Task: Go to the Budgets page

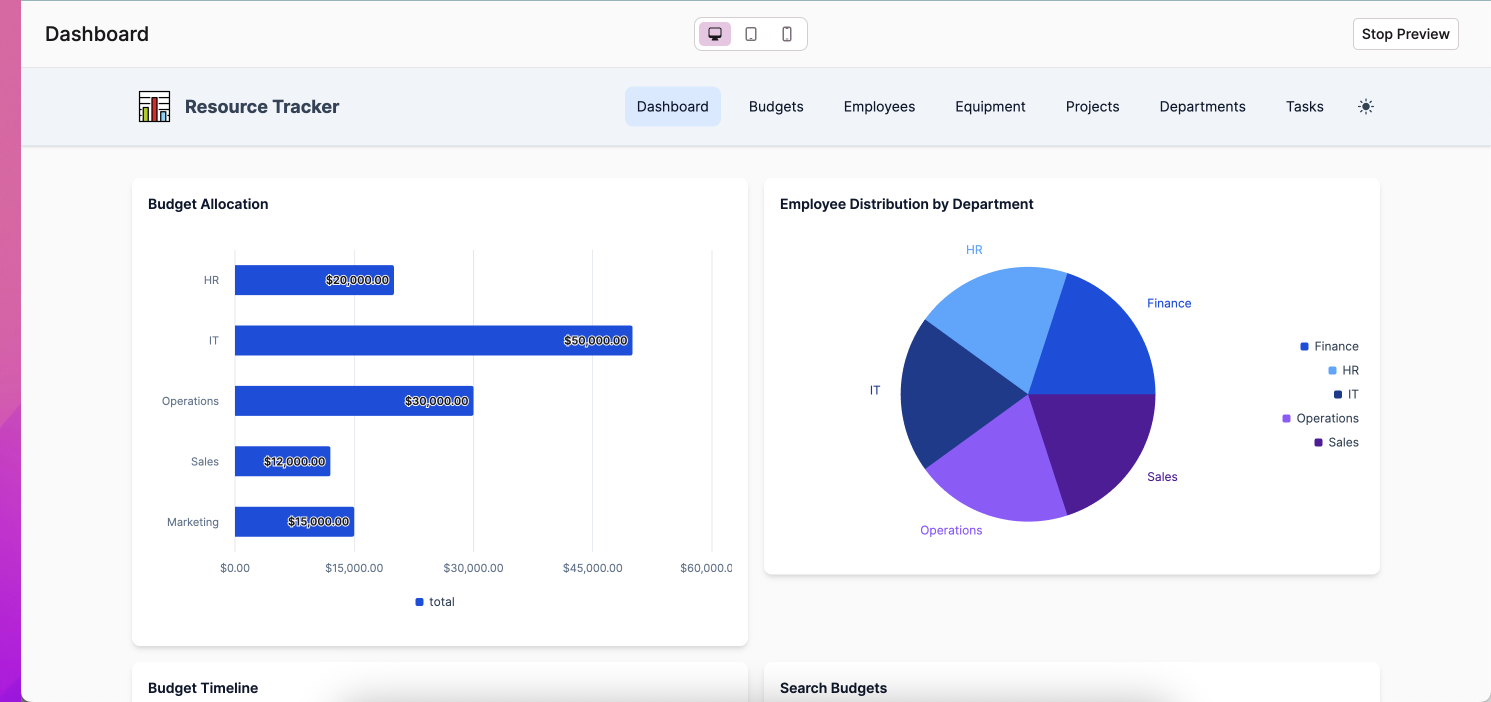Action: point(776,107)
